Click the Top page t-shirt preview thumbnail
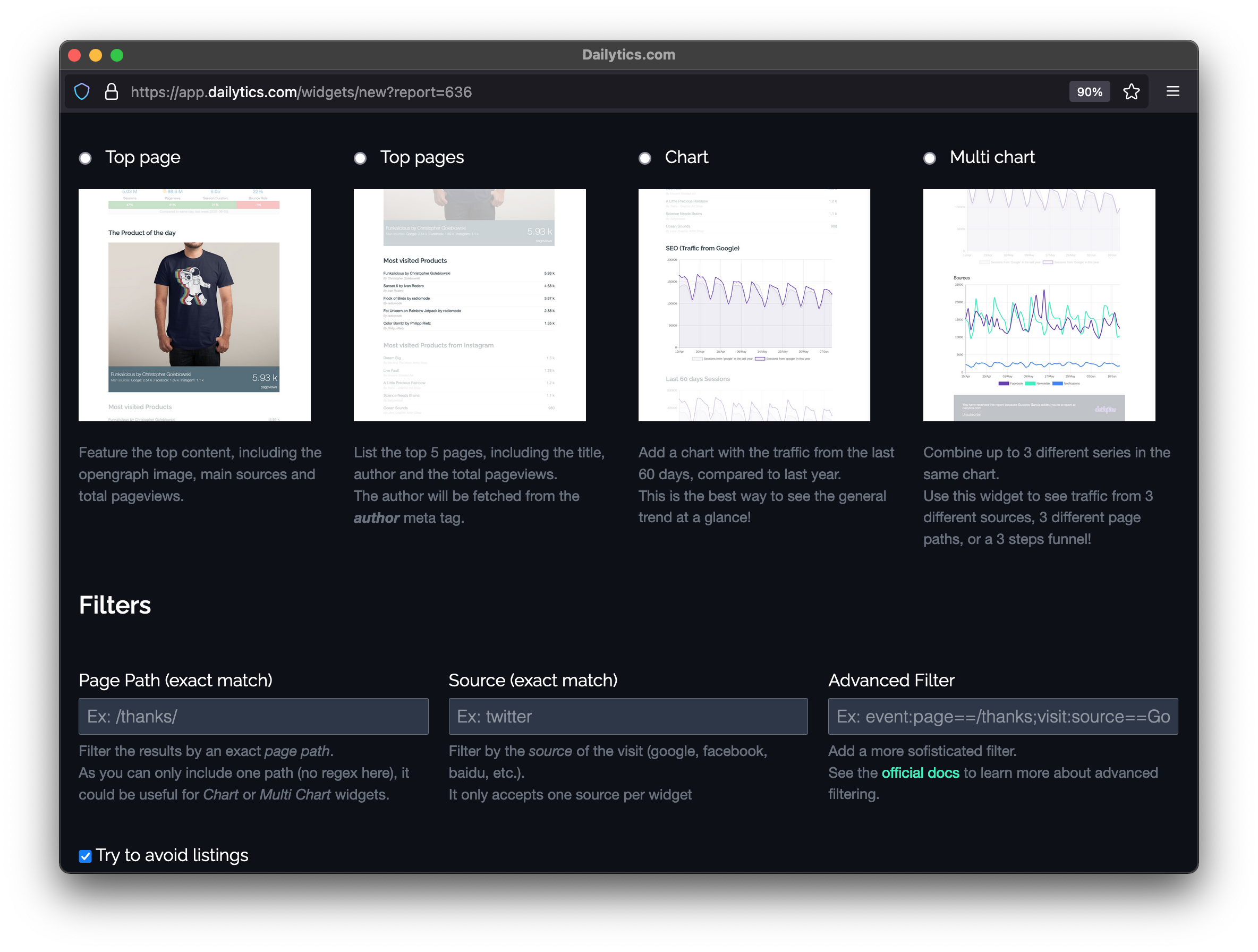Image resolution: width=1258 pixels, height=952 pixels. coord(194,305)
